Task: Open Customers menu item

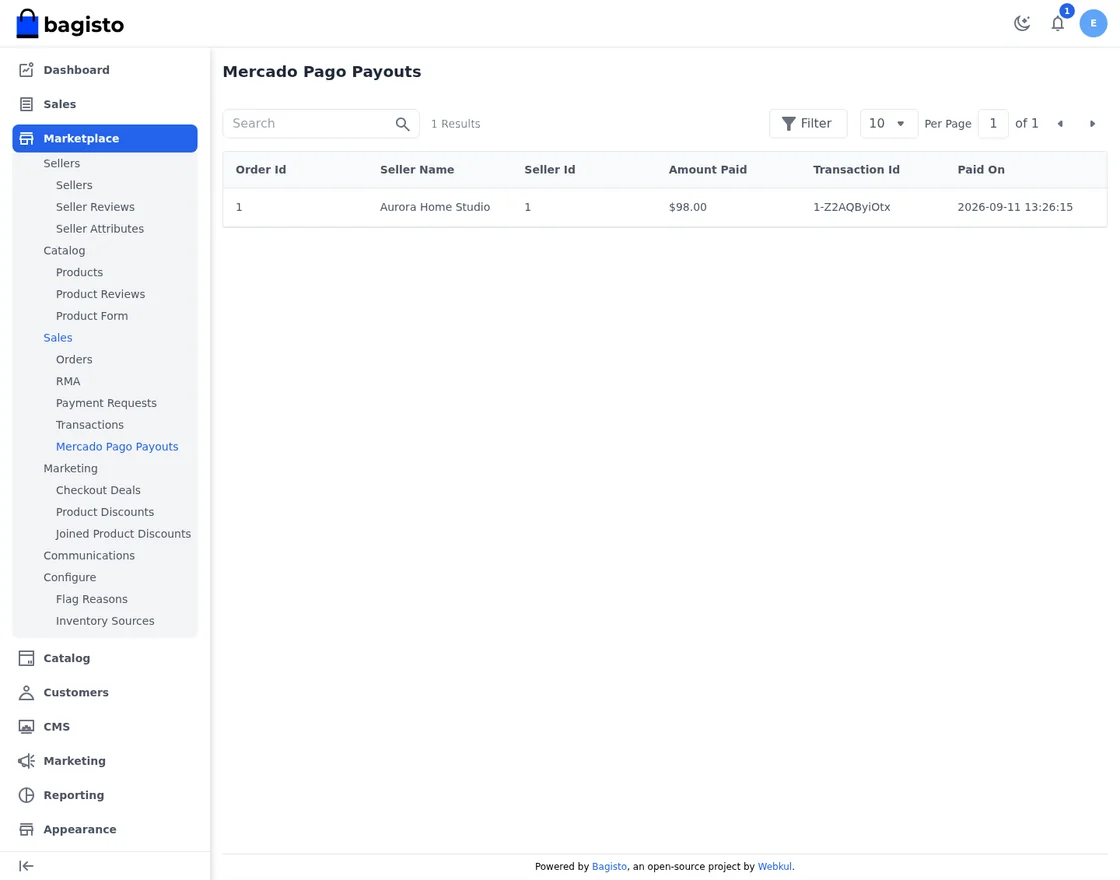Action: tap(105, 693)
